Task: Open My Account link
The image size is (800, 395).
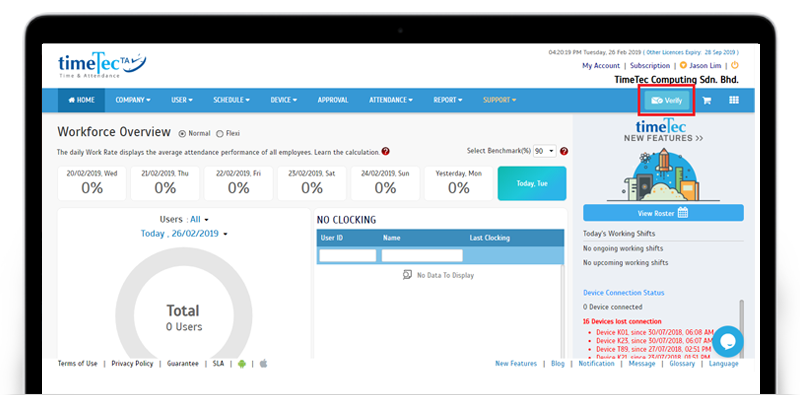Action: point(601,66)
